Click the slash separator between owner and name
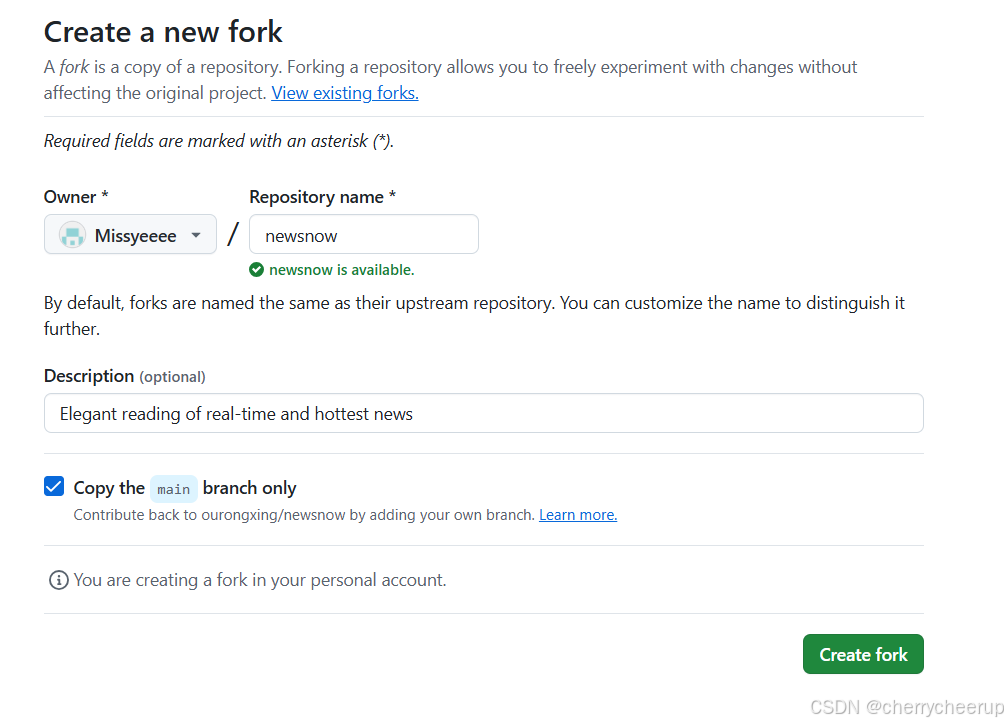 [x=233, y=235]
